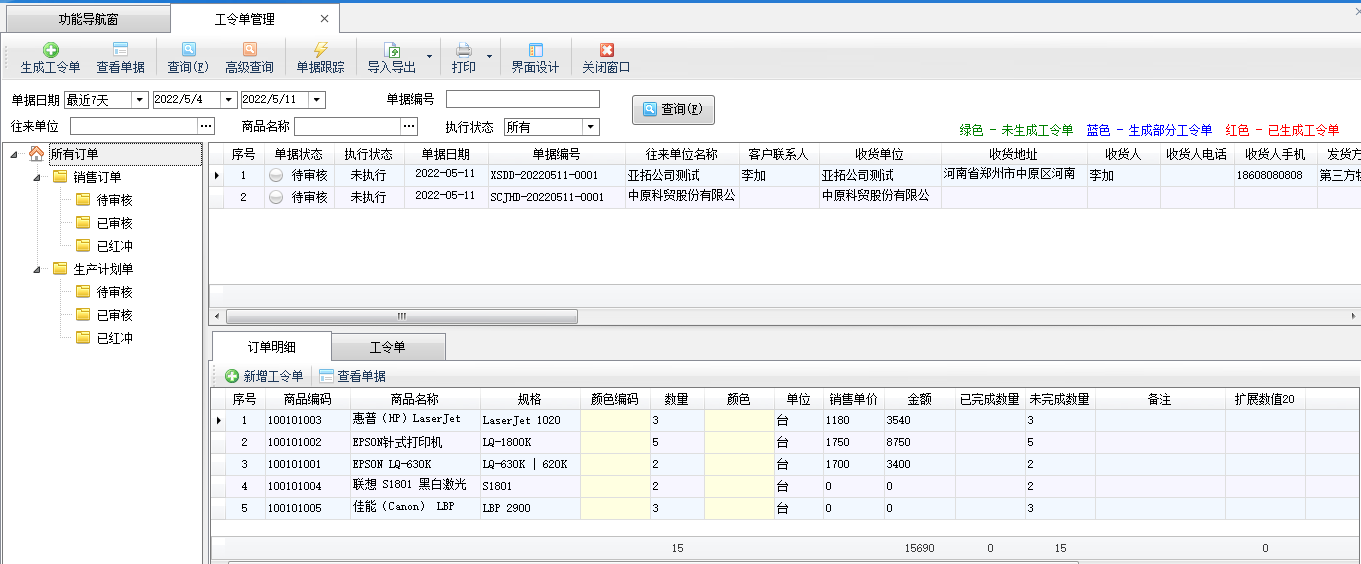
Task: Collapse the 生产计划单 tree node
Action: pos(37,269)
